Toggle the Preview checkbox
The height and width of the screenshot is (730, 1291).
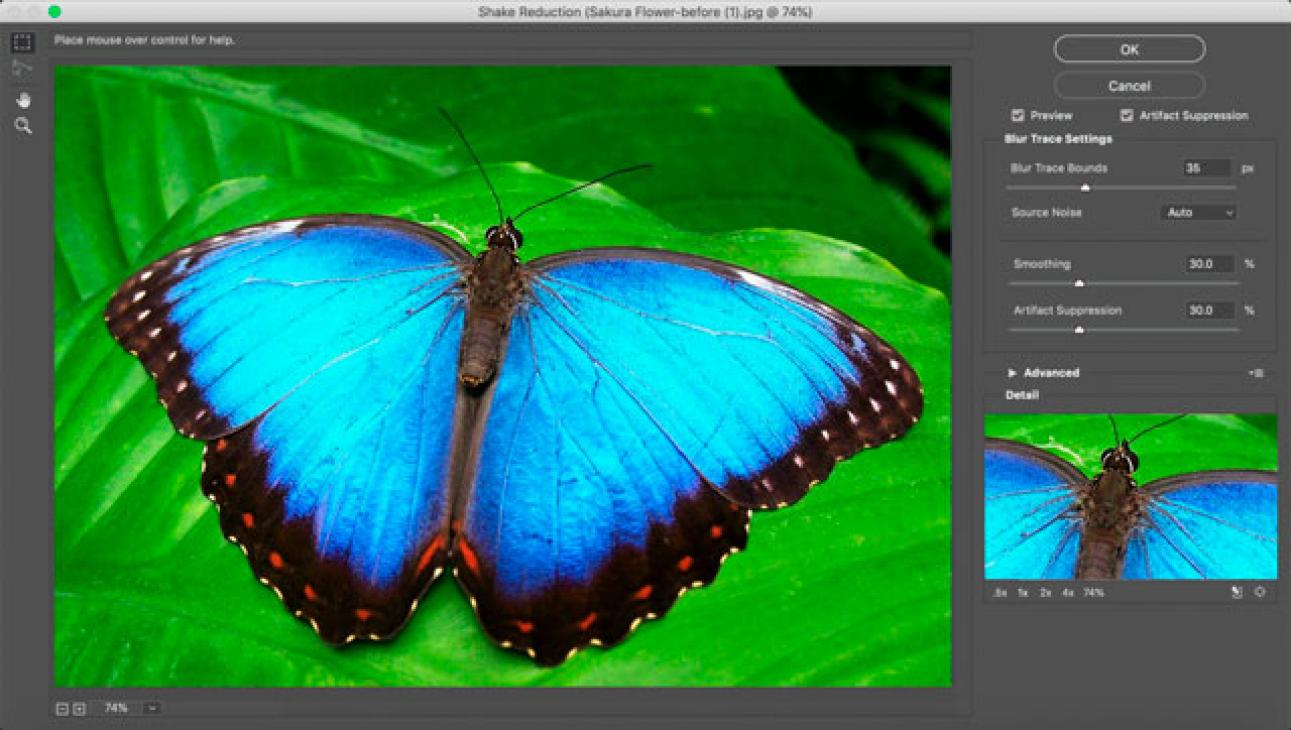tap(1018, 116)
